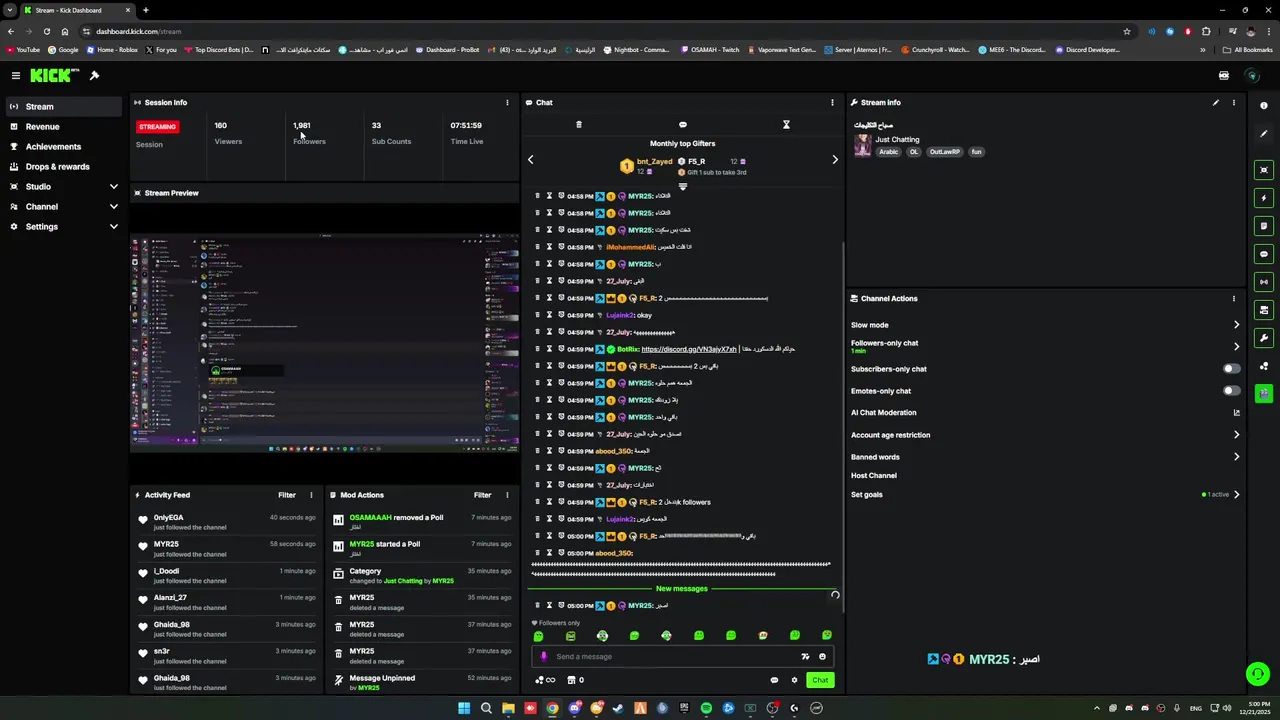This screenshot has height=720, width=1280.
Task: Toggle stream preview widget in right sidebar
Action: pyautogui.click(x=1264, y=170)
